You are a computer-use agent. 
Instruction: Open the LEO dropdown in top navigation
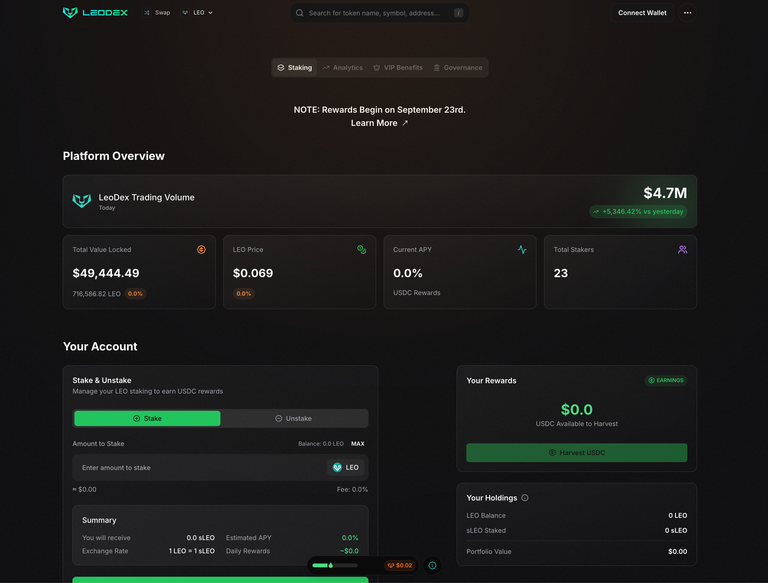pyautogui.click(x=197, y=13)
